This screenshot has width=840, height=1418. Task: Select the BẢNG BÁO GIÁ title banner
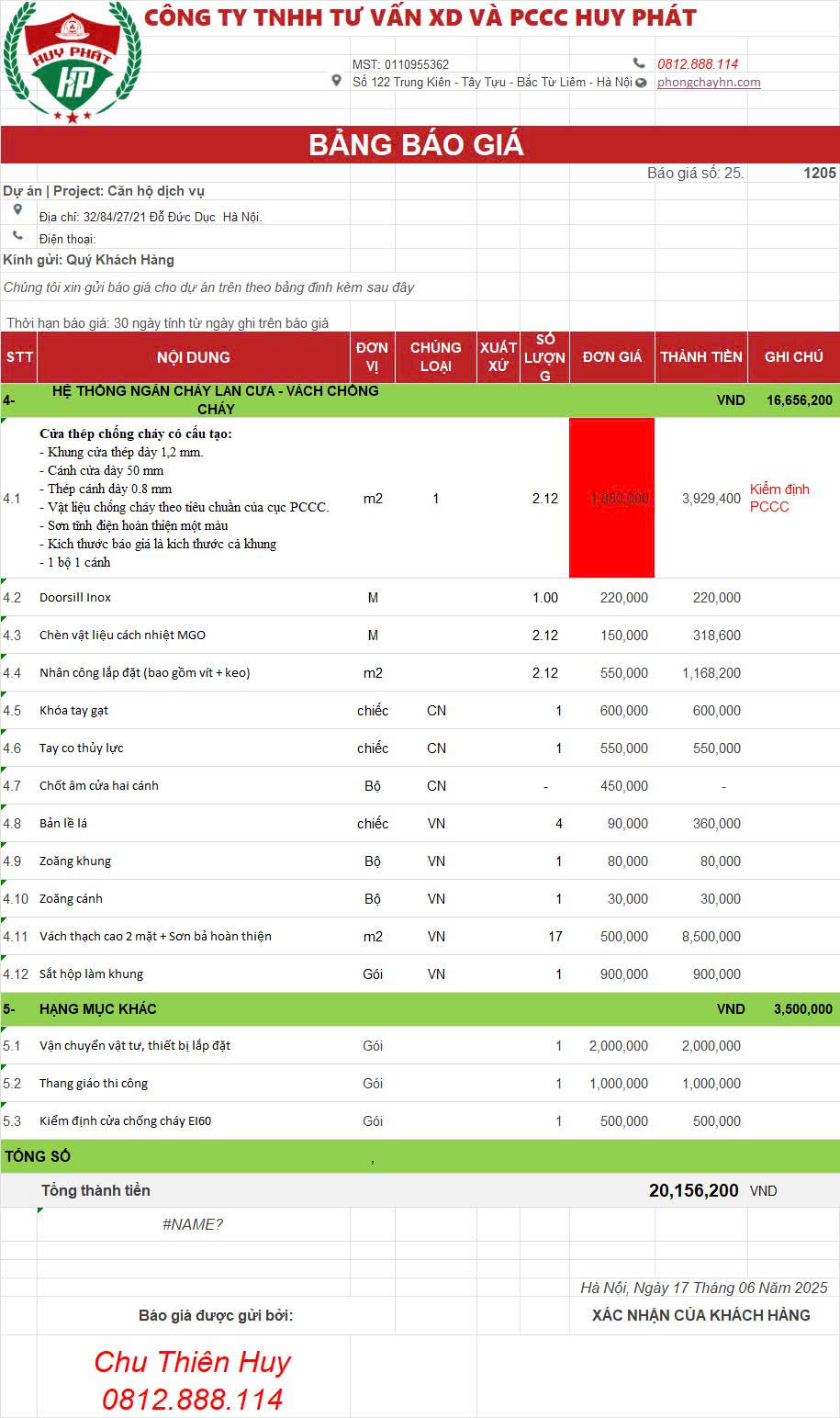point(419,145)
